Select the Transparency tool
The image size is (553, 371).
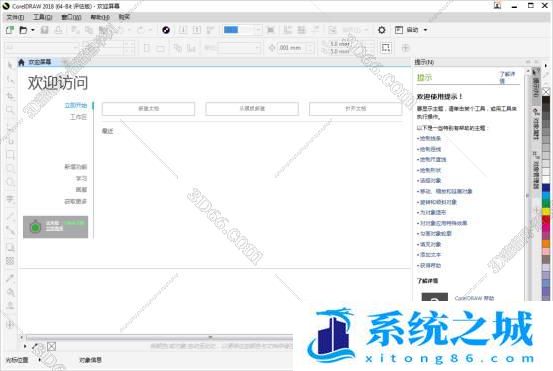[10, 261]
